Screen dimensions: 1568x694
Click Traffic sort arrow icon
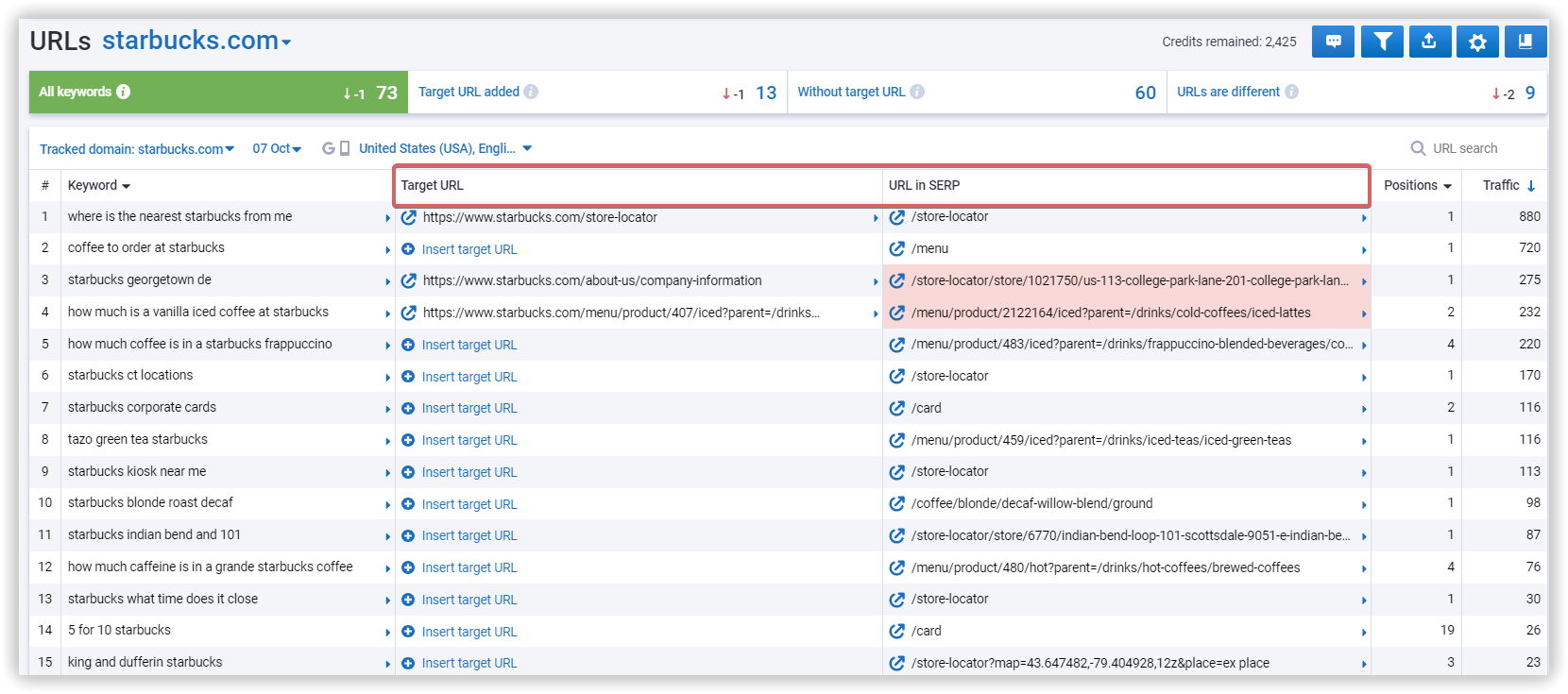pyautogui.click(x=1531, y=186)
